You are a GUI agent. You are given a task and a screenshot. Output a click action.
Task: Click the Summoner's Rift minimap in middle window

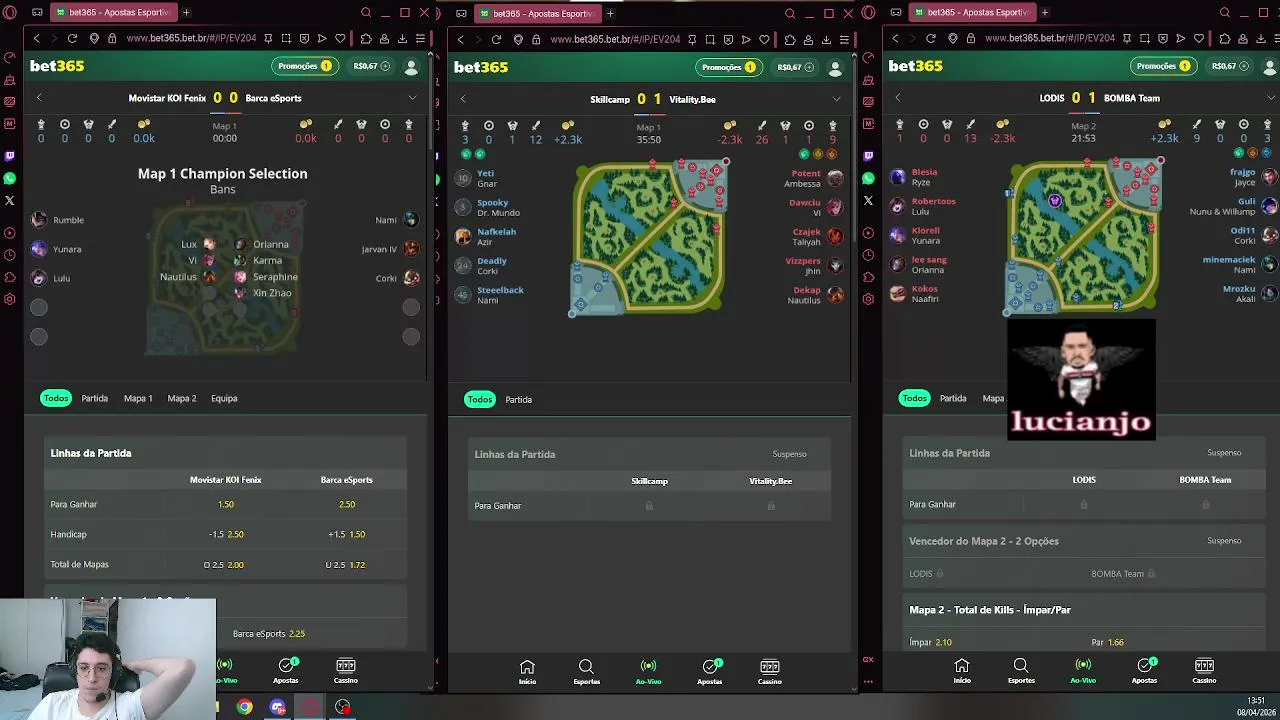click(x=649, y=239)
